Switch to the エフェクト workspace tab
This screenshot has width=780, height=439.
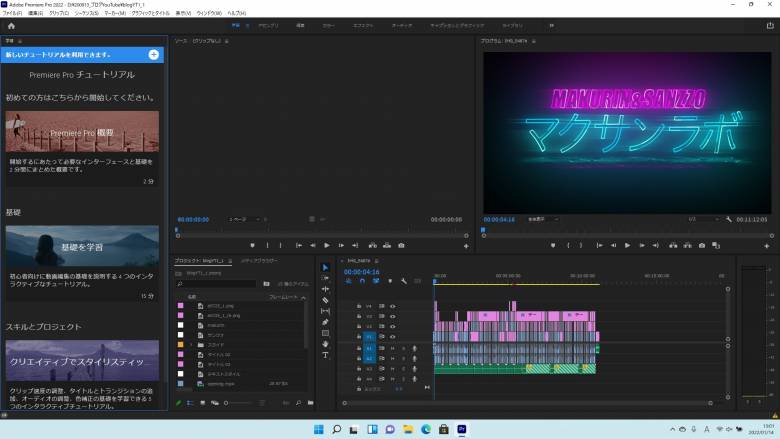[363, 25]
